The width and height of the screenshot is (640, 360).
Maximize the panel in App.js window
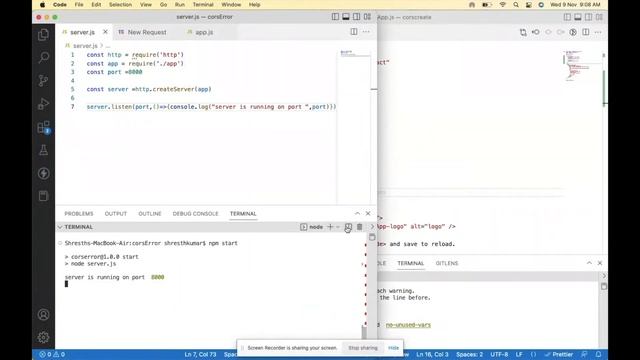pyautogui.click(x=589, y=263)
